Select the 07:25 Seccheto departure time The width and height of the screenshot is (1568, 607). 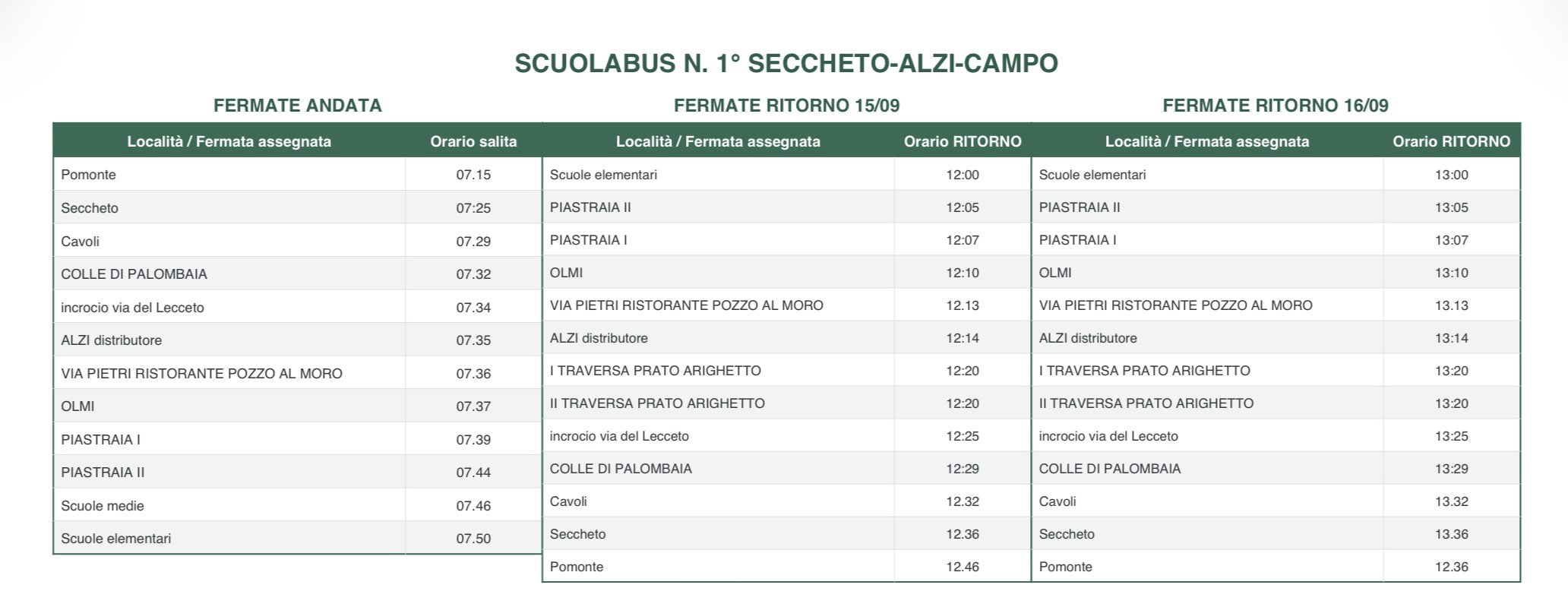tap(473, 207)
